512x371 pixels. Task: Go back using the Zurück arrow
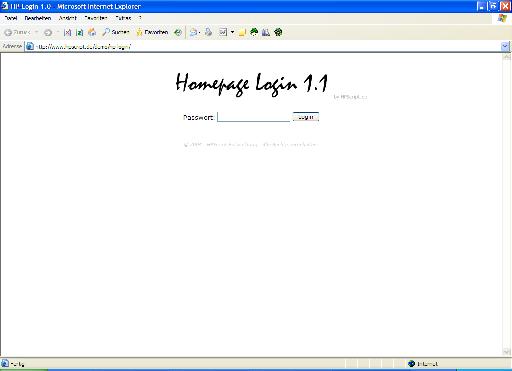click(x=17, y=32)
